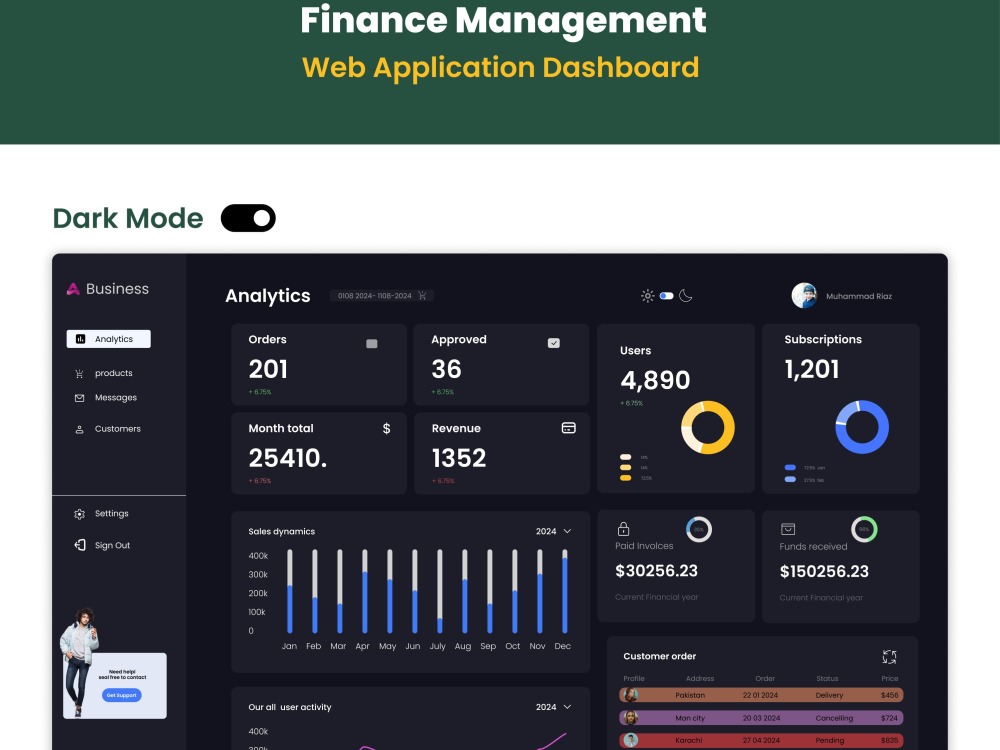Image resolution: width=1000 pixels, height=750 pixels.
Task: Choose Sign Out in the sidebar
Action: click(x=103, y=545)
